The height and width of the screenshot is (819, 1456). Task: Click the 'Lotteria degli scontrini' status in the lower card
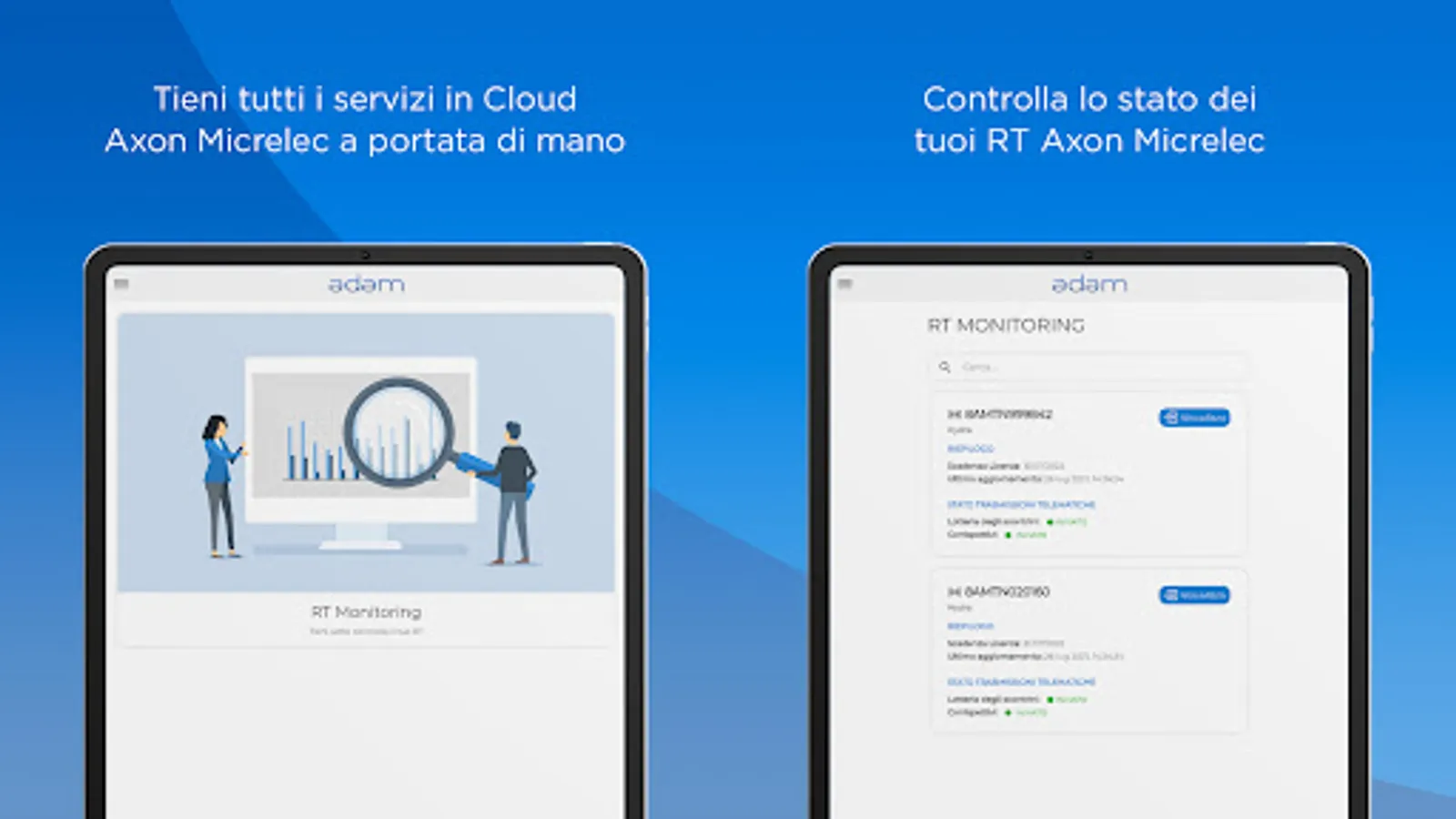1017,699
